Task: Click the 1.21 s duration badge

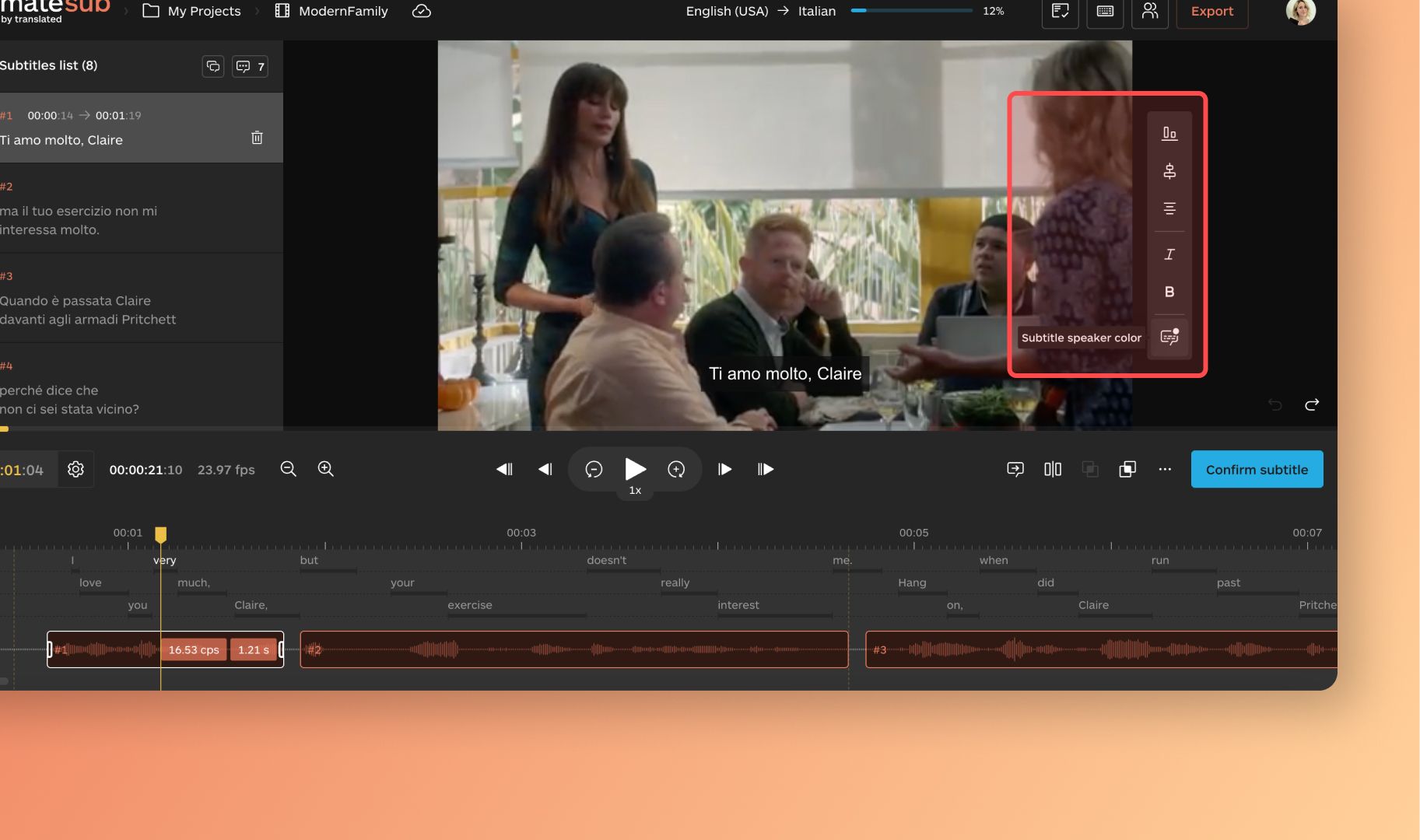Action: pos(254,649)
